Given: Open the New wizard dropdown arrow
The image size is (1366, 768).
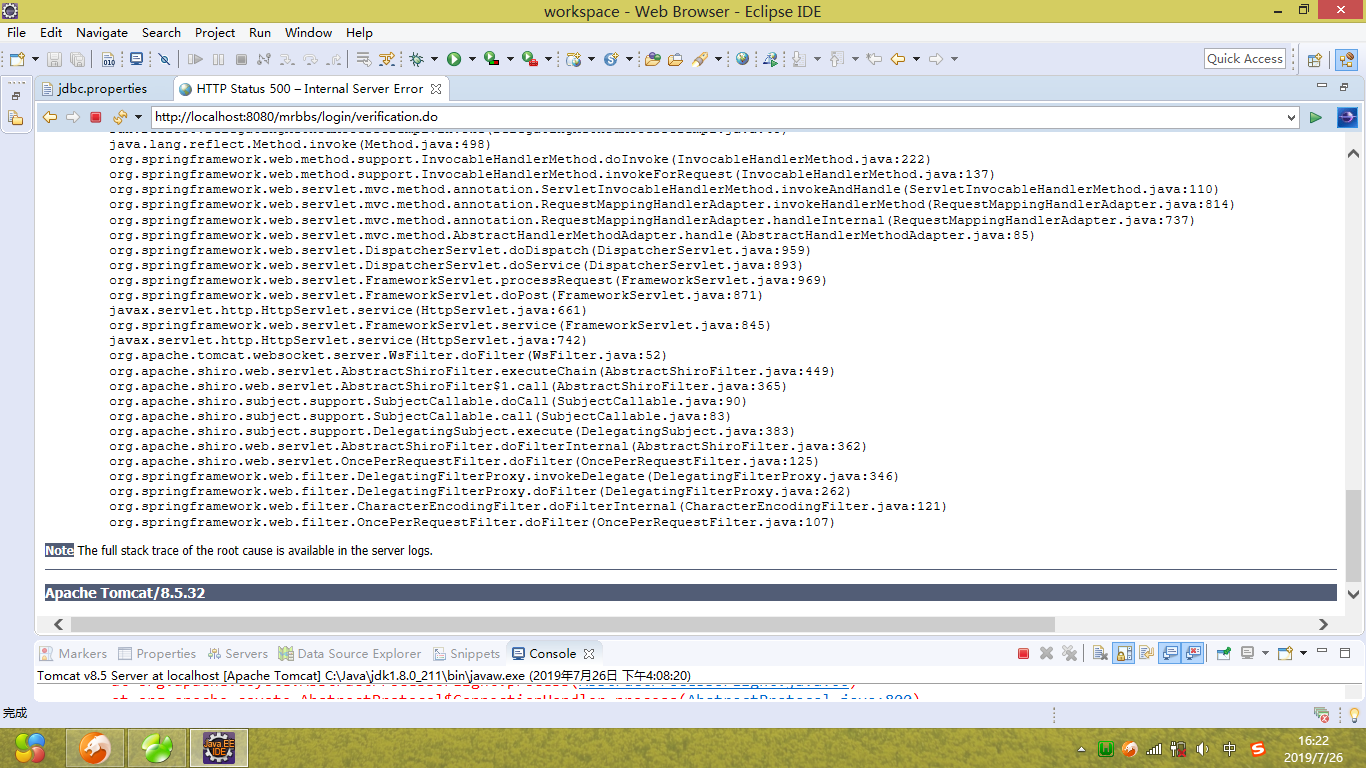Looking at the screenshot, I should coord(34,59).
